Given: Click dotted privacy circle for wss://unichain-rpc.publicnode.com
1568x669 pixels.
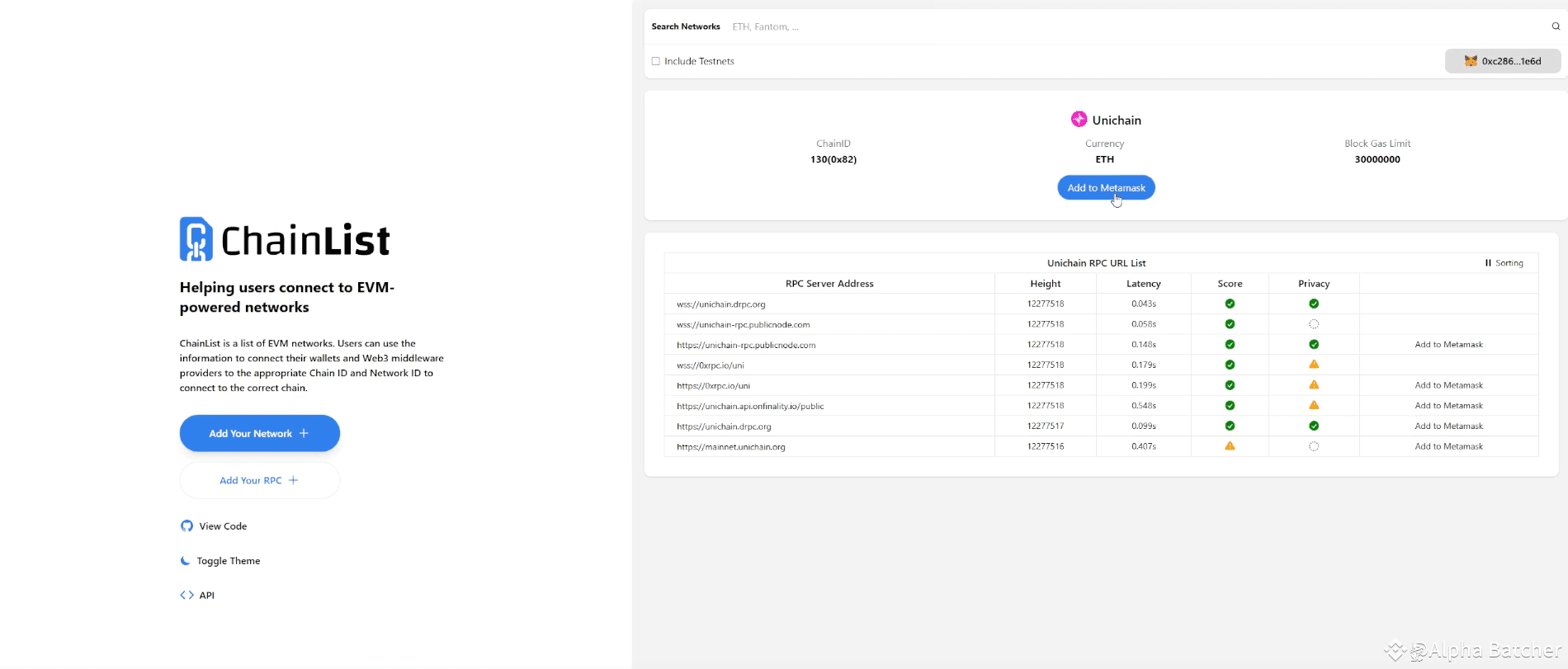Looking at the screenshot, I should (1314, 324).
